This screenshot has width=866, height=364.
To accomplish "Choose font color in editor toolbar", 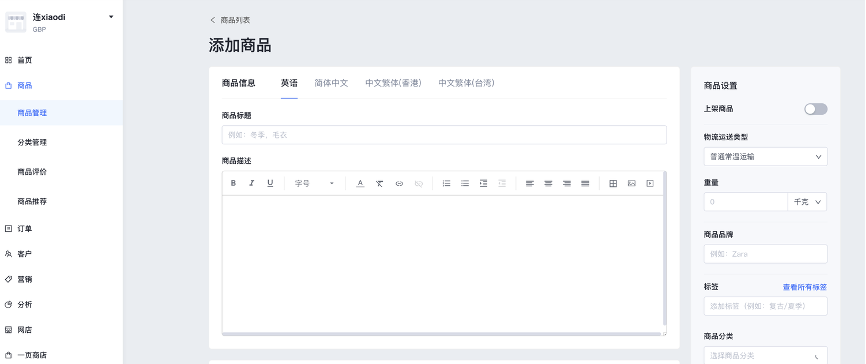I will point(360,183).
